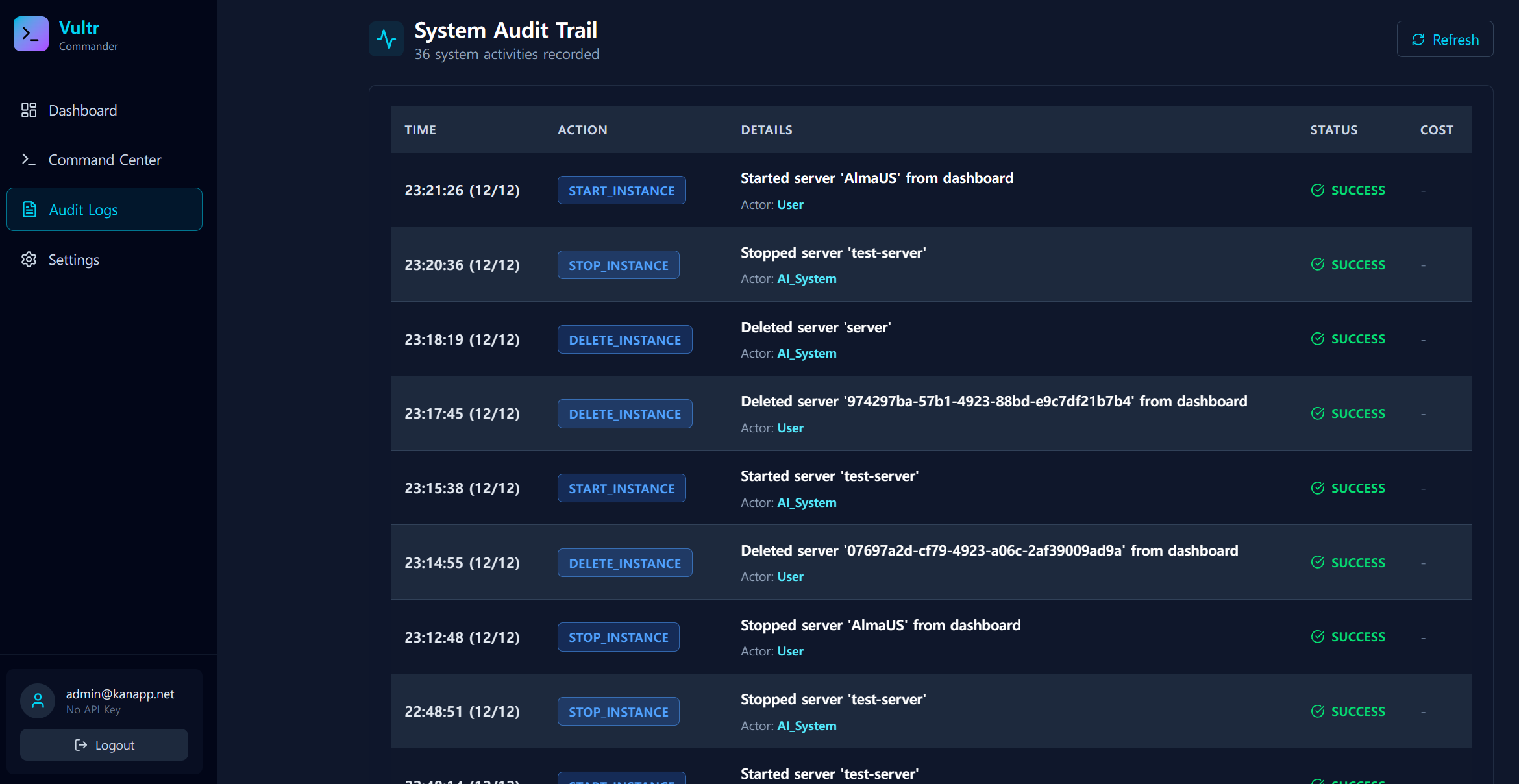This screenshot has height=784, width=1519.
Task: Click the user avatar icon beside admin@kanapp.net
Action: pyautogui.click(x=38, y=701)
